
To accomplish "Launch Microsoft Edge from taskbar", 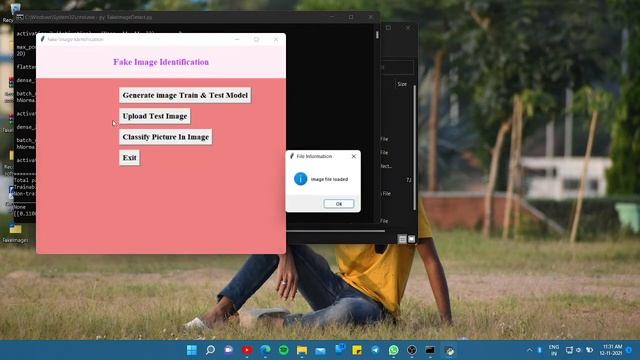I will coord(265,350).
